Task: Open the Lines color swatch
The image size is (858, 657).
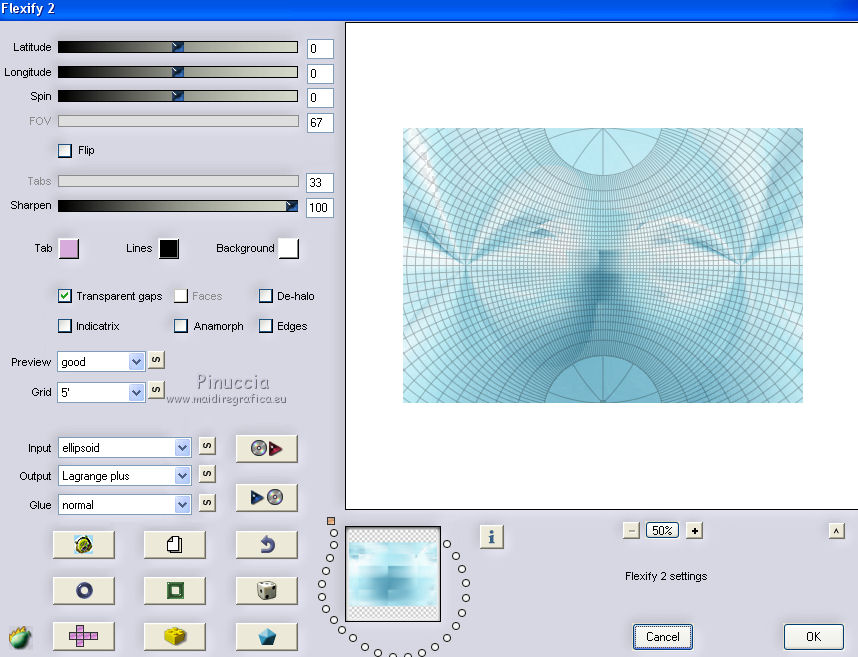Action: click(169, 248)
